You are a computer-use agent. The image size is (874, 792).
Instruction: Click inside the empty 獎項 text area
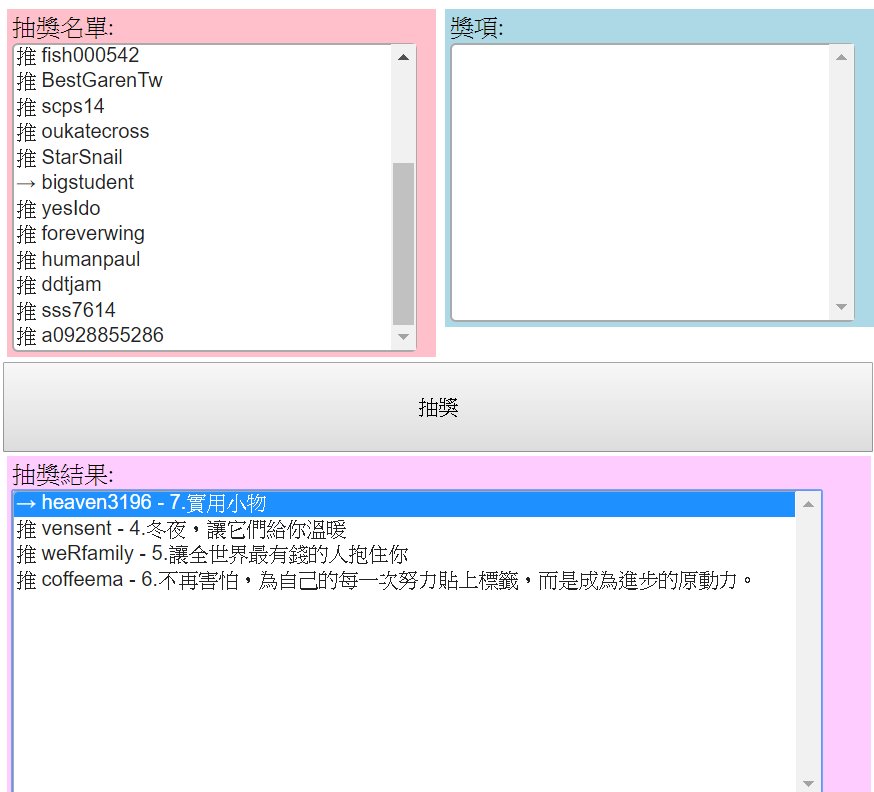pyautogui.click(x=640, y=182)
